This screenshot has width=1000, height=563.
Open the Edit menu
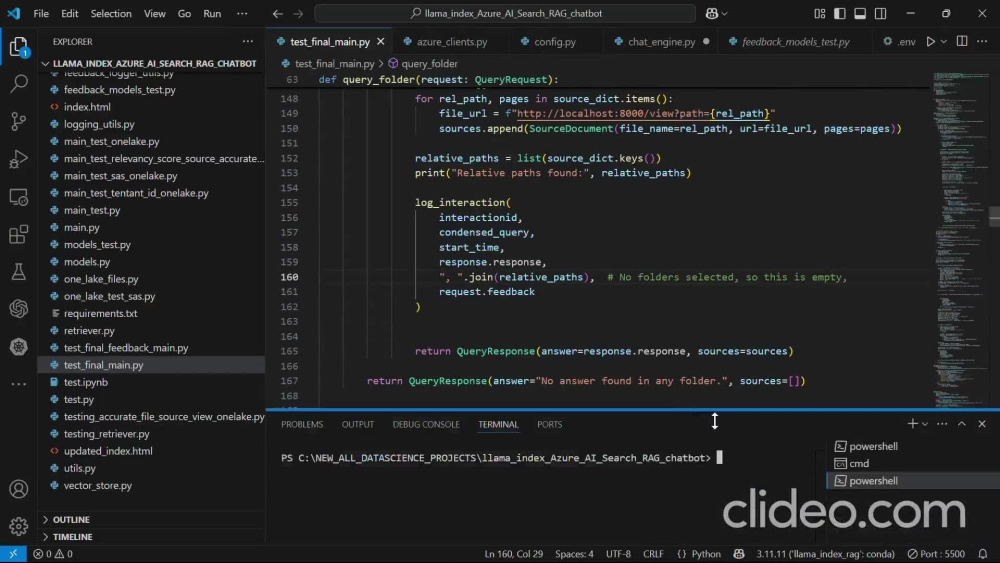[x=70, y=13]
